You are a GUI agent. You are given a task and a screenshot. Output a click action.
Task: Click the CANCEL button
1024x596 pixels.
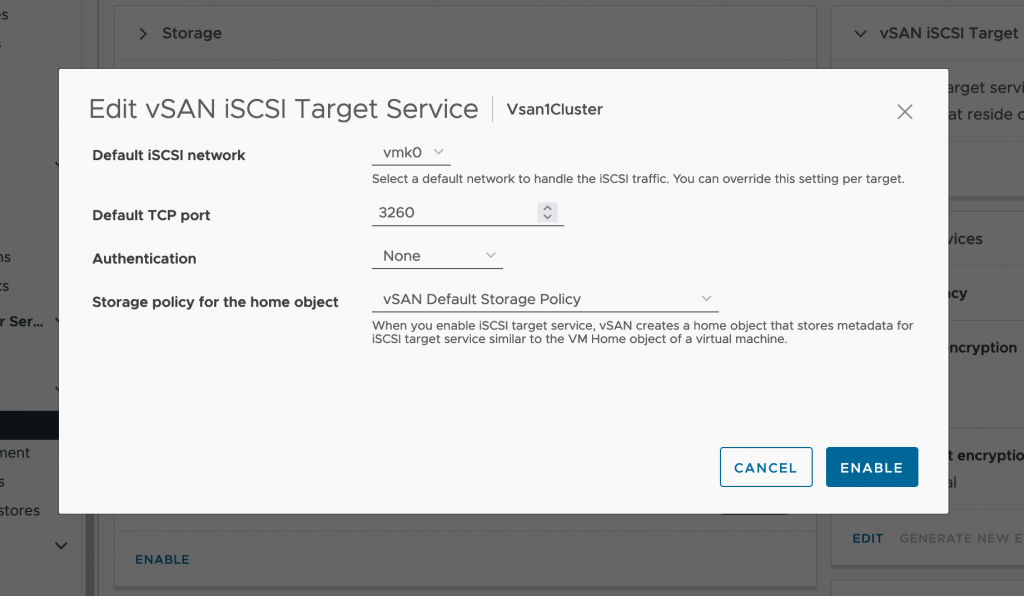point(766,467)
